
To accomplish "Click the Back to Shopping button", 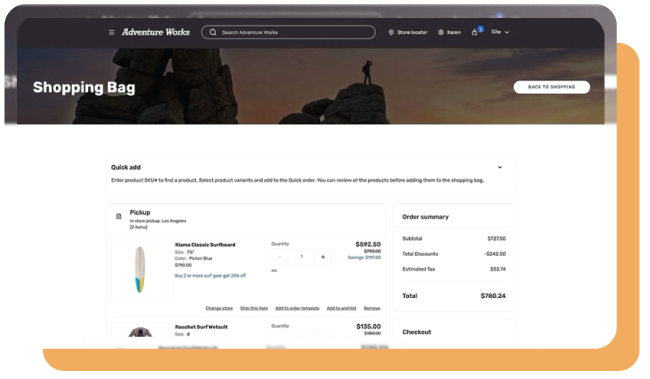I will (x=551, y=87).
